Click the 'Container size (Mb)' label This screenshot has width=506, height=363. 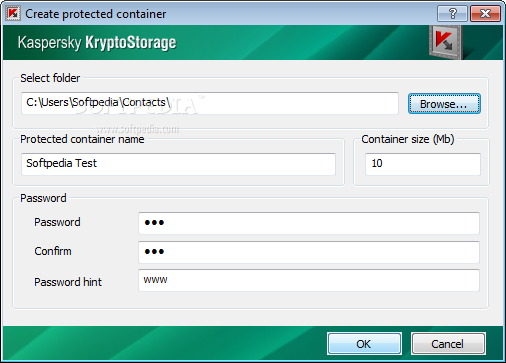point(408,139)
